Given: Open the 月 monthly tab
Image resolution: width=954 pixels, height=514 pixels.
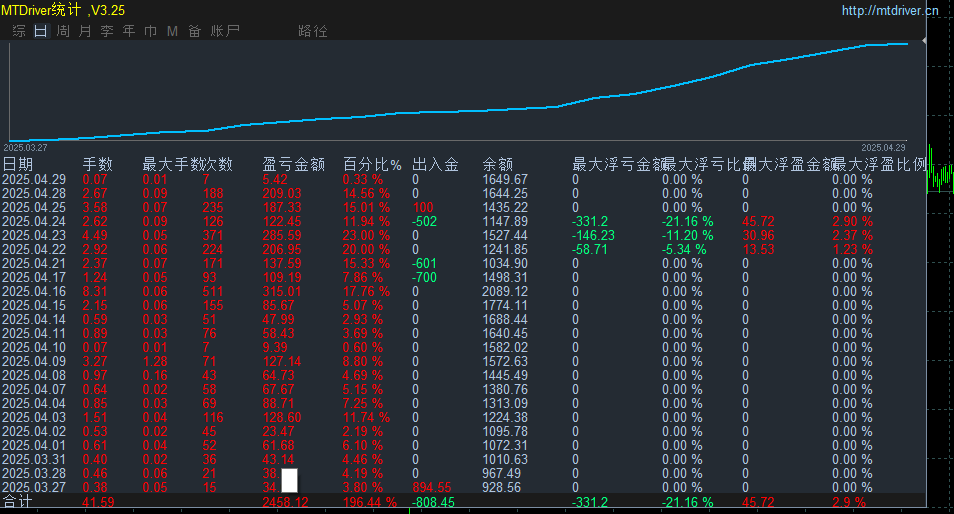Looking at the screenshot, I should (85, 31).
